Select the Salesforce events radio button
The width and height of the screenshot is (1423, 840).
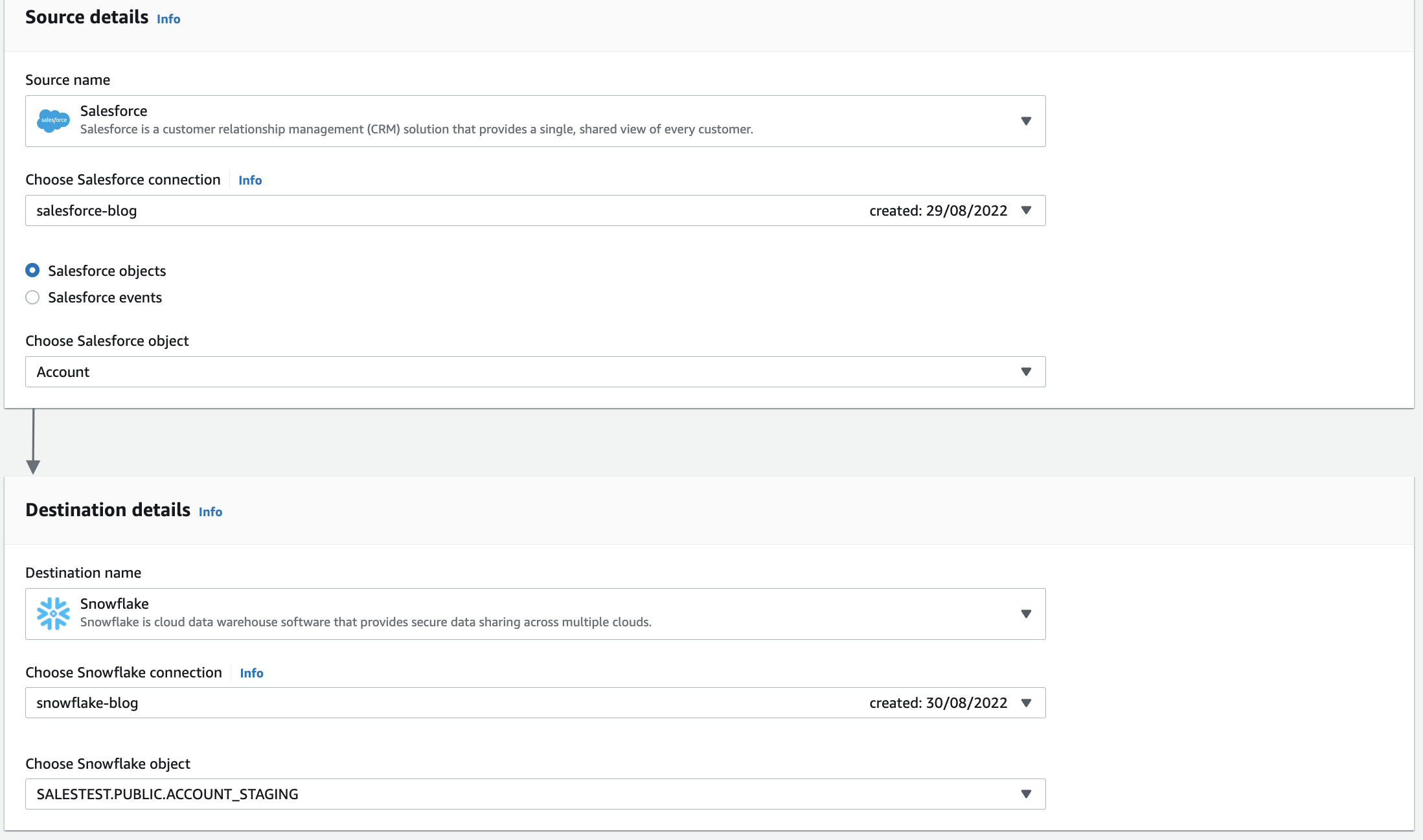coord(32,297)
